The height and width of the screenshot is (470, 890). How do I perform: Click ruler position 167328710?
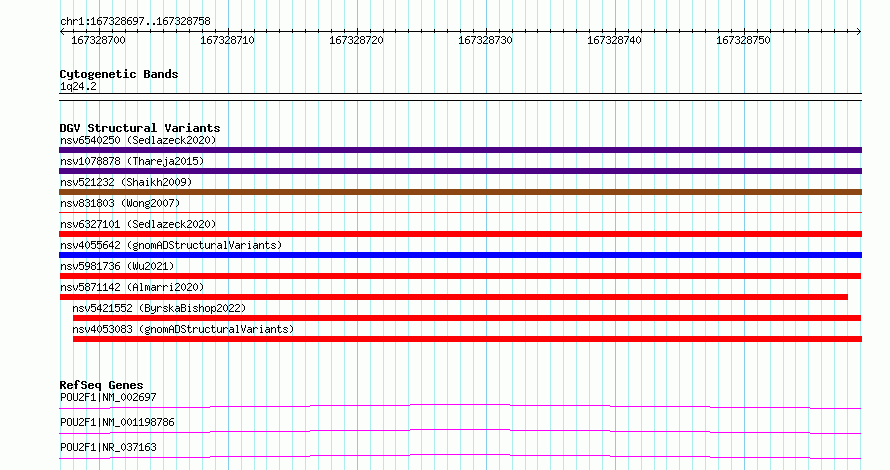point(227,40)
